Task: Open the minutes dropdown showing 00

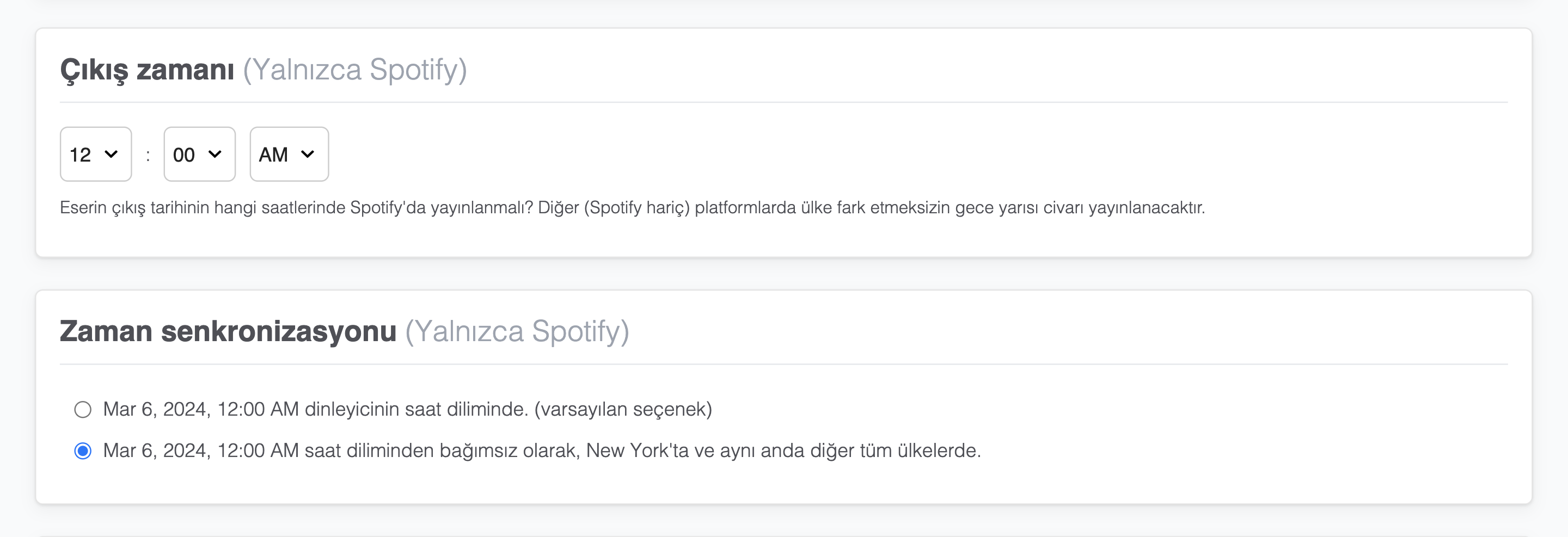Action: coord(199,154)
